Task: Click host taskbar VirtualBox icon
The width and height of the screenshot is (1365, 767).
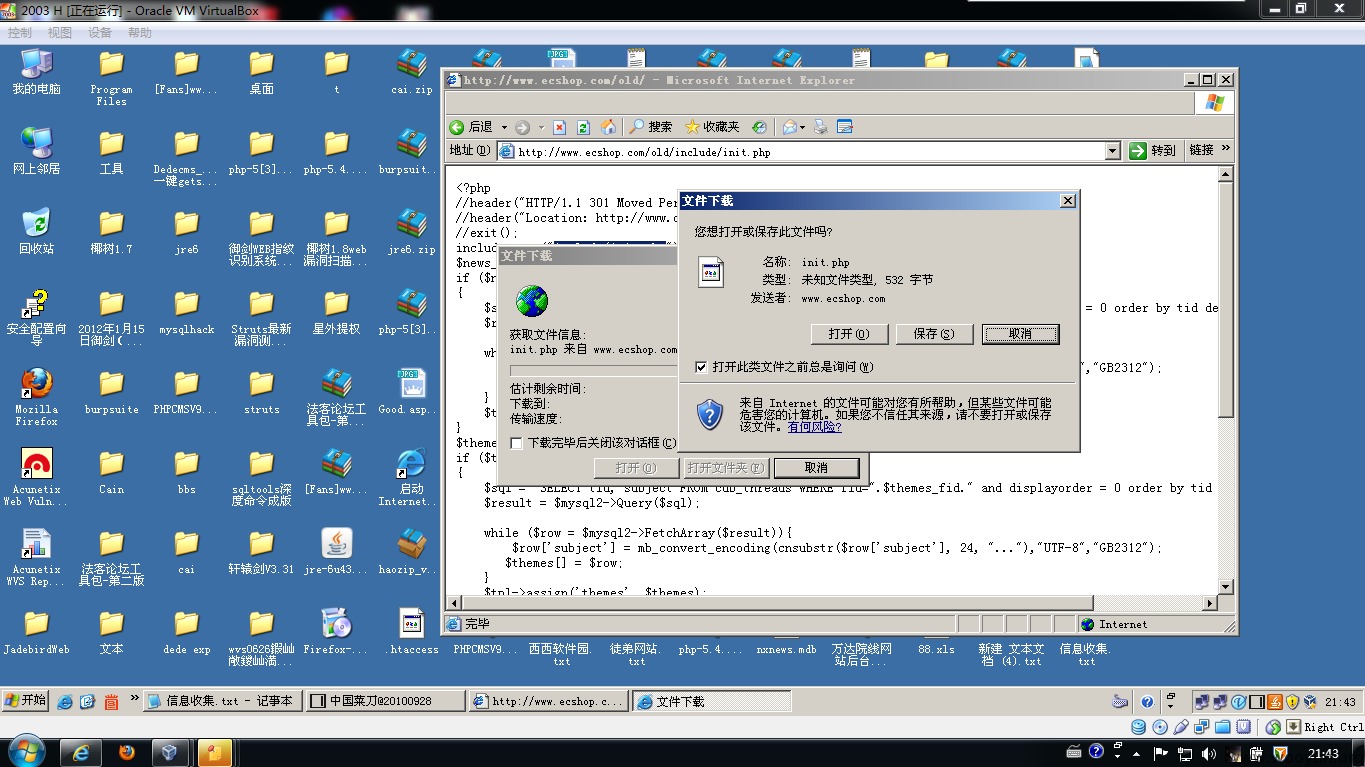Action: 170,752
